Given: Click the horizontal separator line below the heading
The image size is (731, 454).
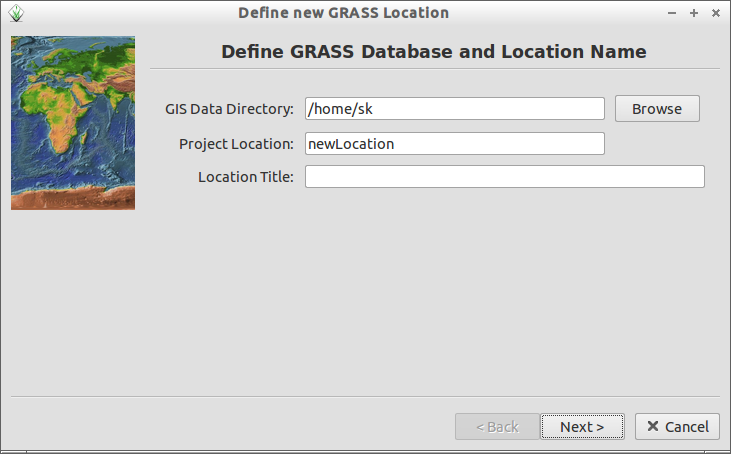Looking at the screenshot, I should 435,69.
